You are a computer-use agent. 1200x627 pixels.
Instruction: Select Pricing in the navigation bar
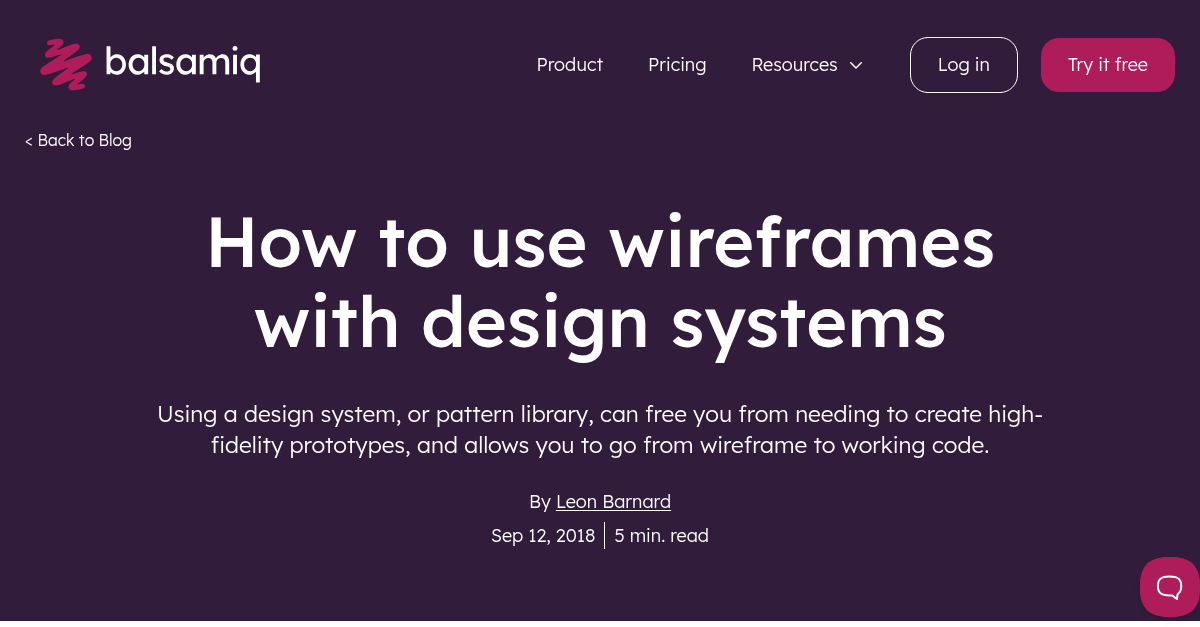[x=677, y=64]
